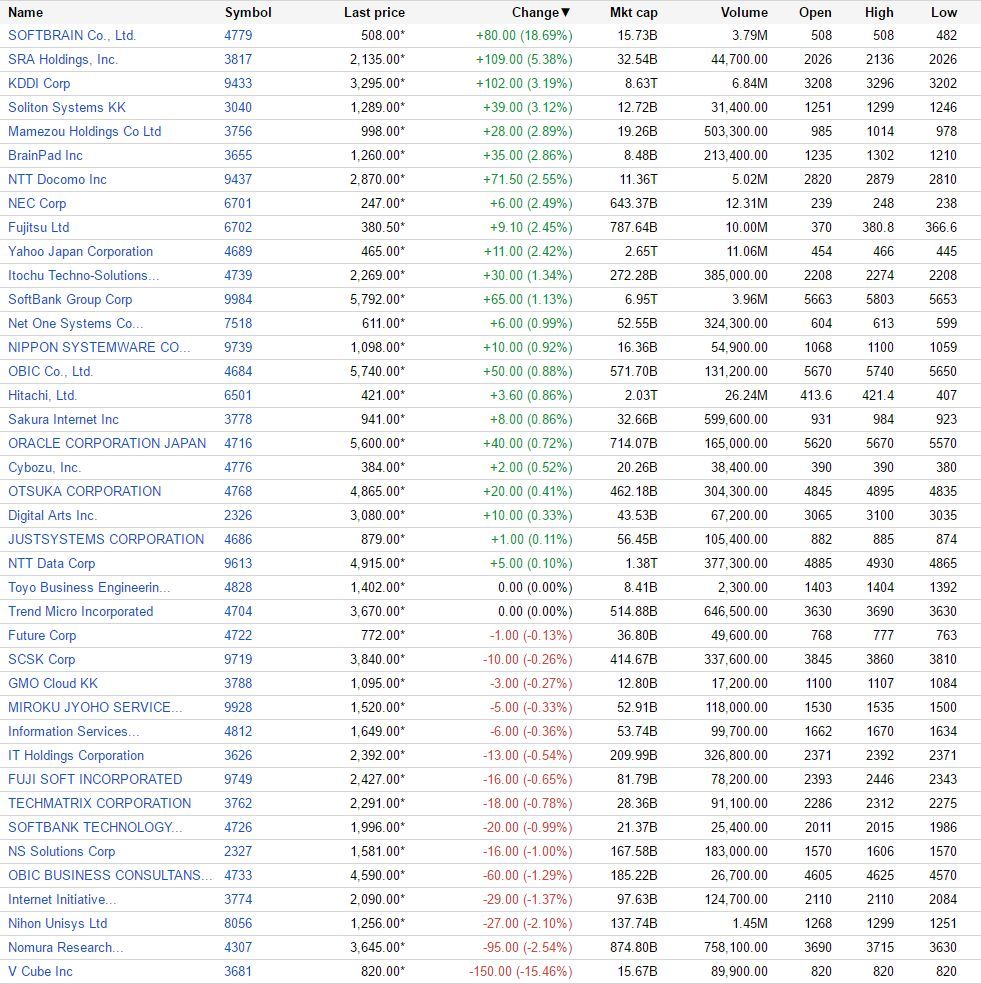Open Nihon Unisys Ltd link
The height and width of the screenshot is (984, 981).
coord(58,924)
